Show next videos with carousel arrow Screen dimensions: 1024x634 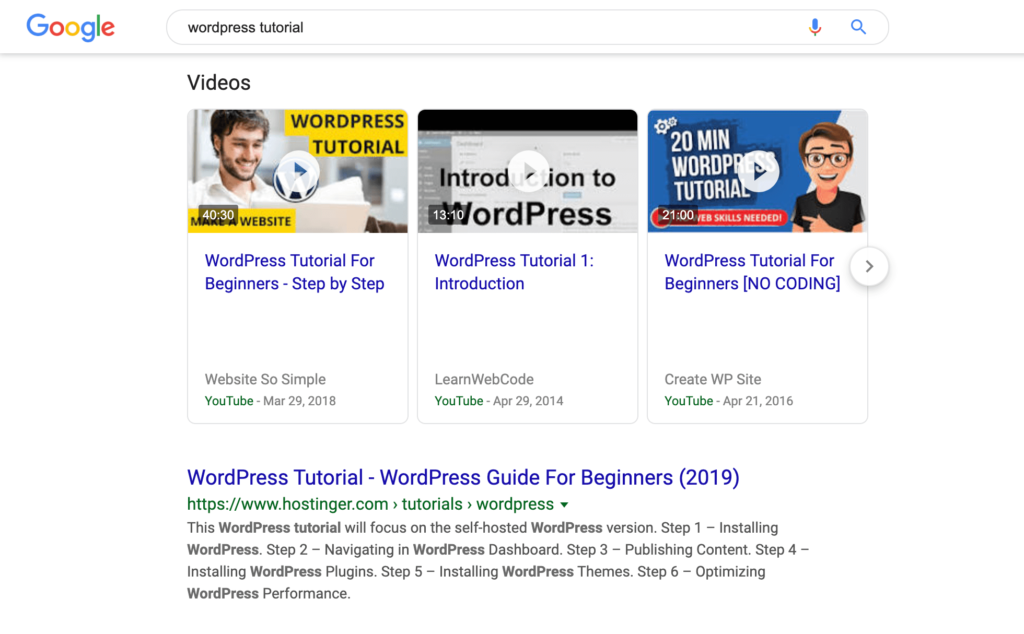coord(869,266)
